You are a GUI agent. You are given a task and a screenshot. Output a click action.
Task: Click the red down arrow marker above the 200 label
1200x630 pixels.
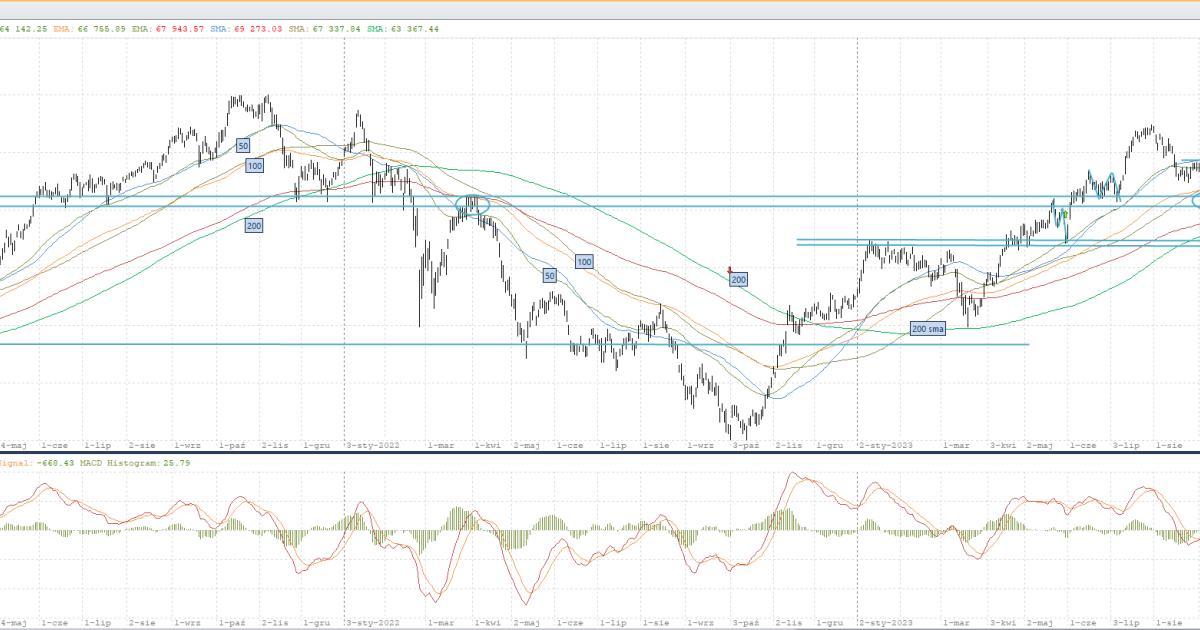(730, 269)
